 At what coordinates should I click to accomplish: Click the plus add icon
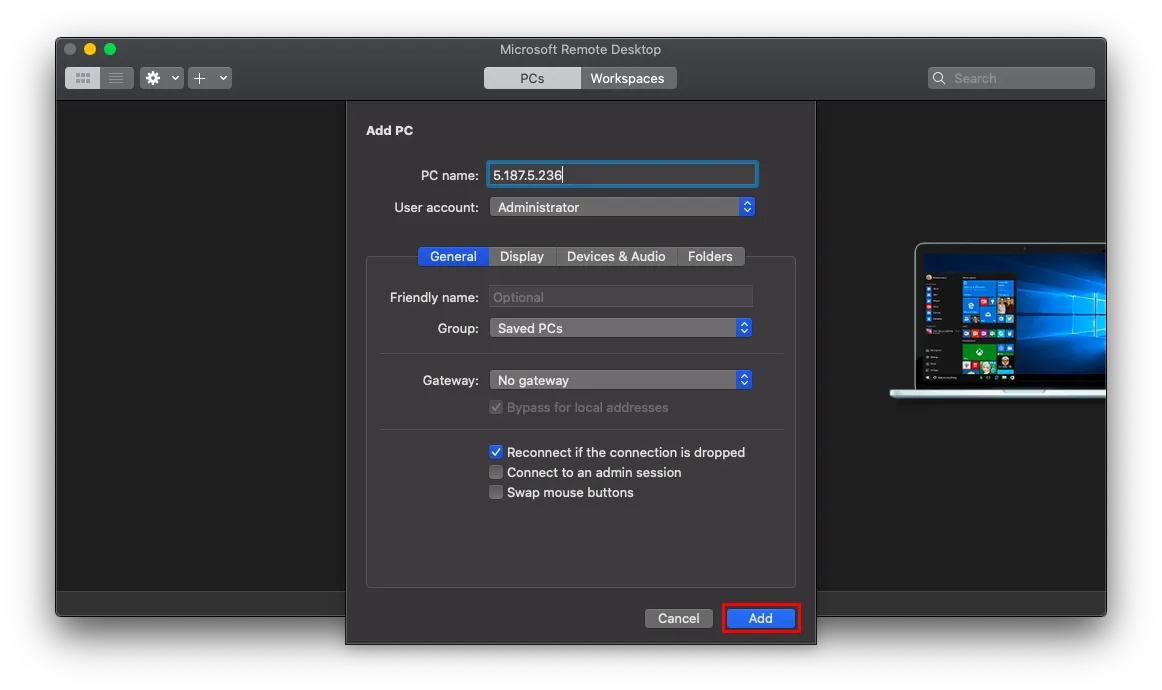click(200, 78)
